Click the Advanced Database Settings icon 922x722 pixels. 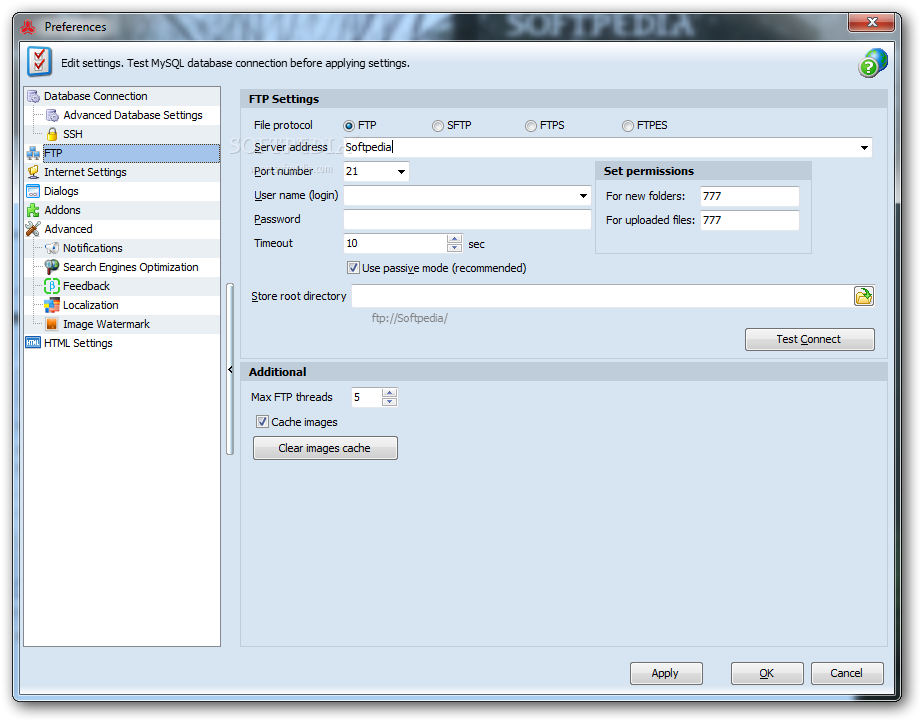52,115
